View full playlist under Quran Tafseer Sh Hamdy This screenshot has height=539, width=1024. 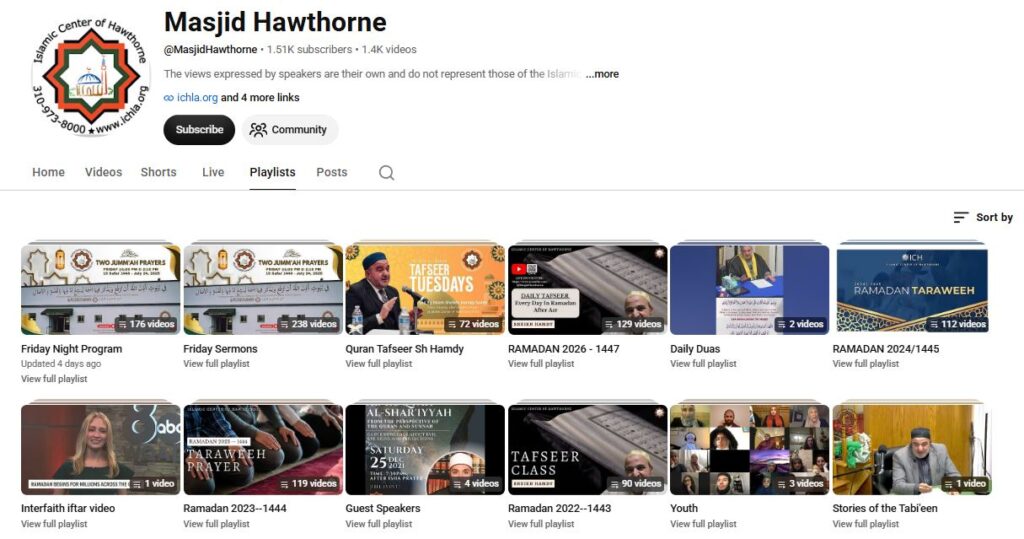379,364
